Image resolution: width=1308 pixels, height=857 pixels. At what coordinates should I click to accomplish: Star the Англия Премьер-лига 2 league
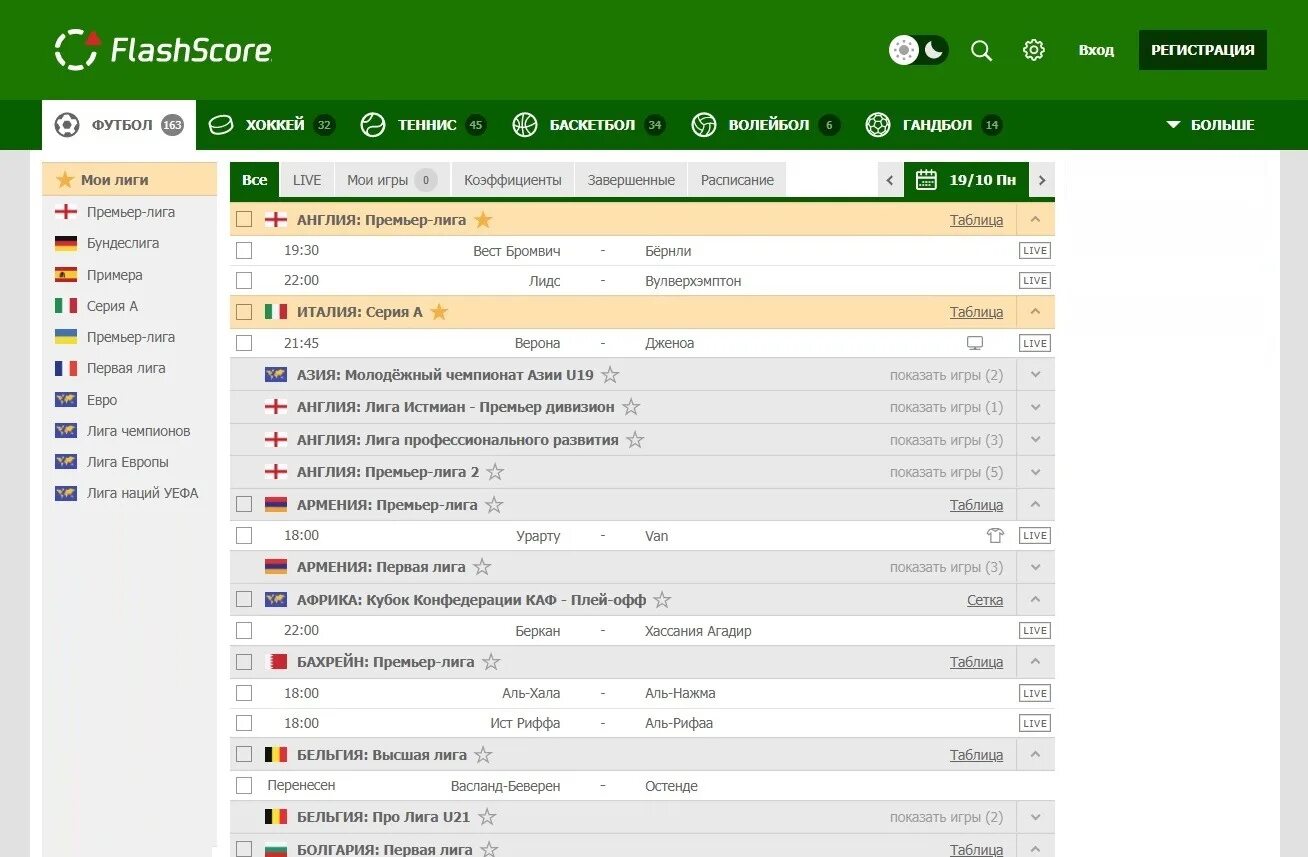pos(495,472)
